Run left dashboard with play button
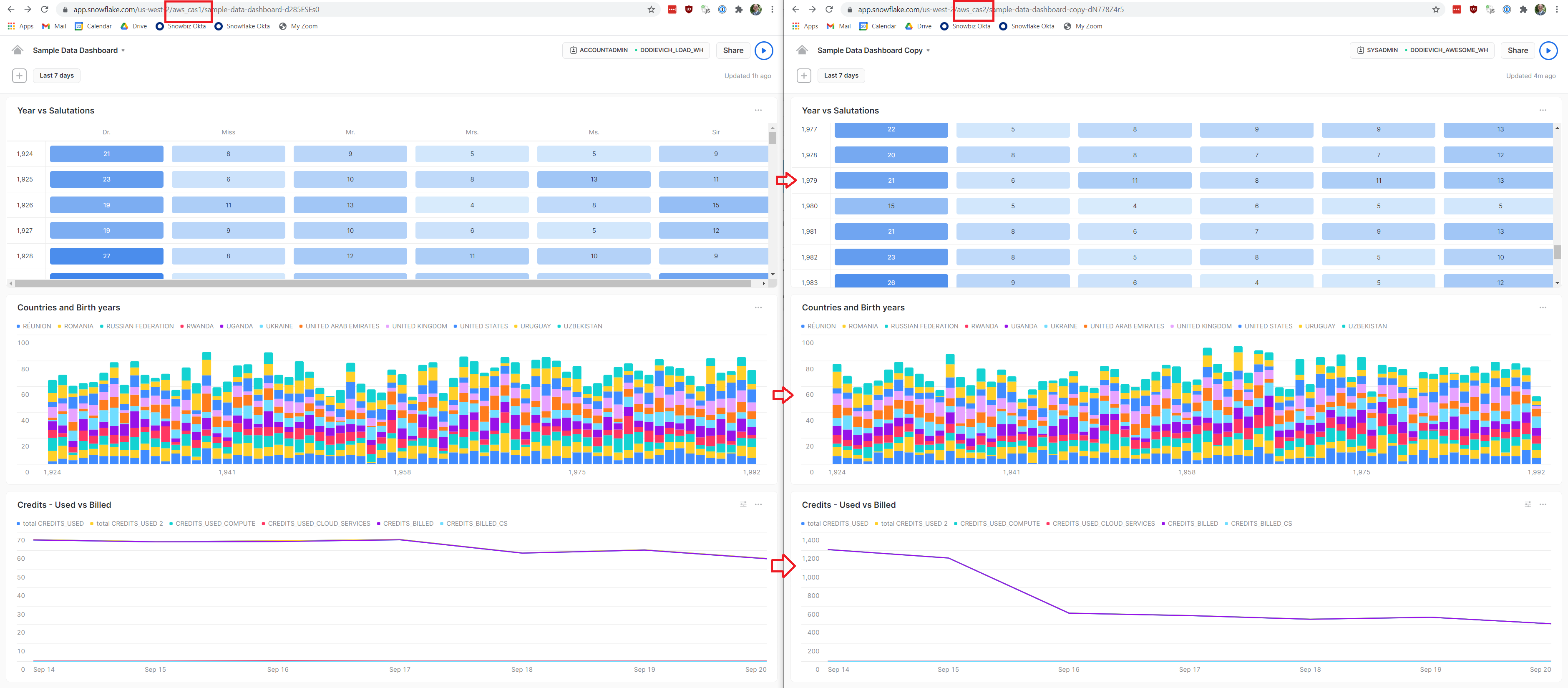Image resolution: width=1568 pixels, height=688 pixels. pos(763,50)
